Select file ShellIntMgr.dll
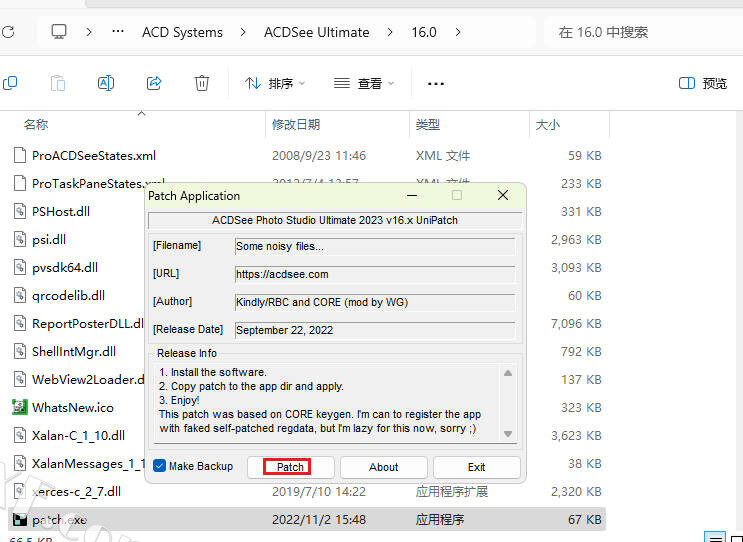The image size is (743, 542). [x=74, y=351]
